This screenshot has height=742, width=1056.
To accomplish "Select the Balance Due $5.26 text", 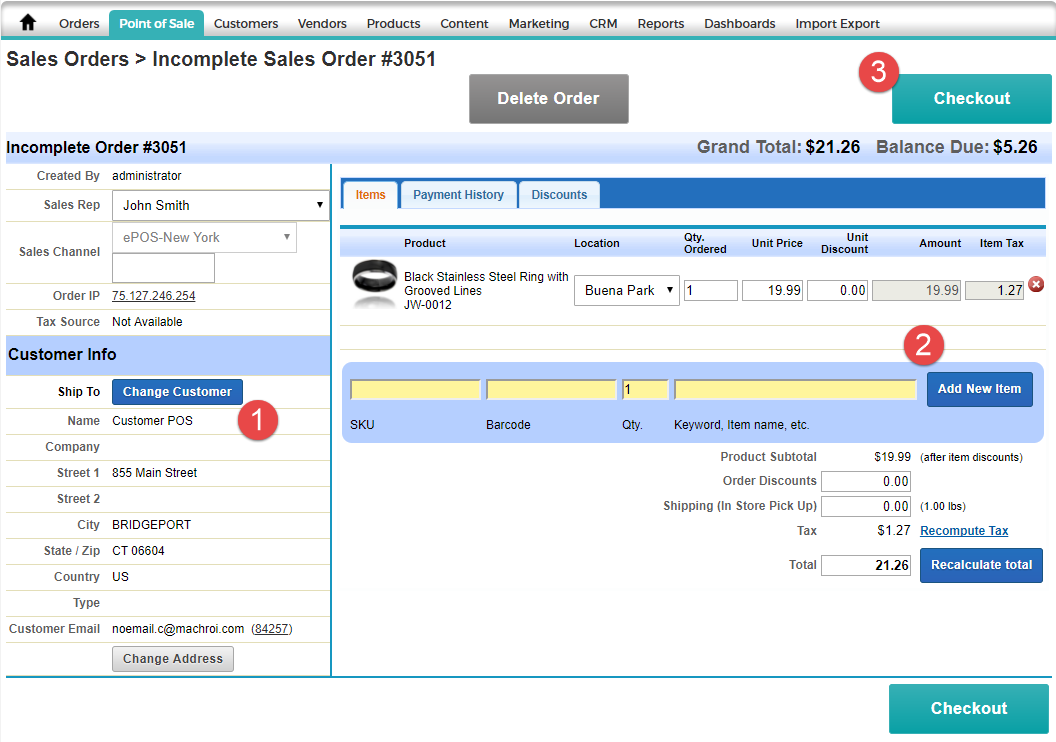I will [x=956, y=147].
